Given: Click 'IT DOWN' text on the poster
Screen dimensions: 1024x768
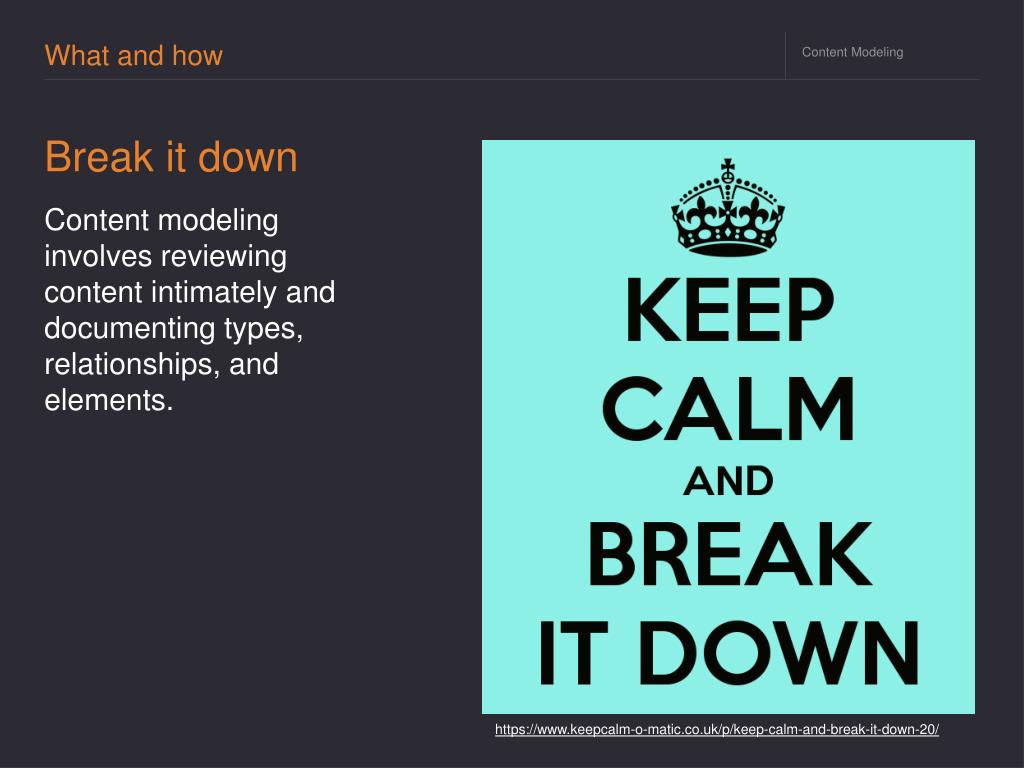Looking at the screenshot, I should 729,653.
